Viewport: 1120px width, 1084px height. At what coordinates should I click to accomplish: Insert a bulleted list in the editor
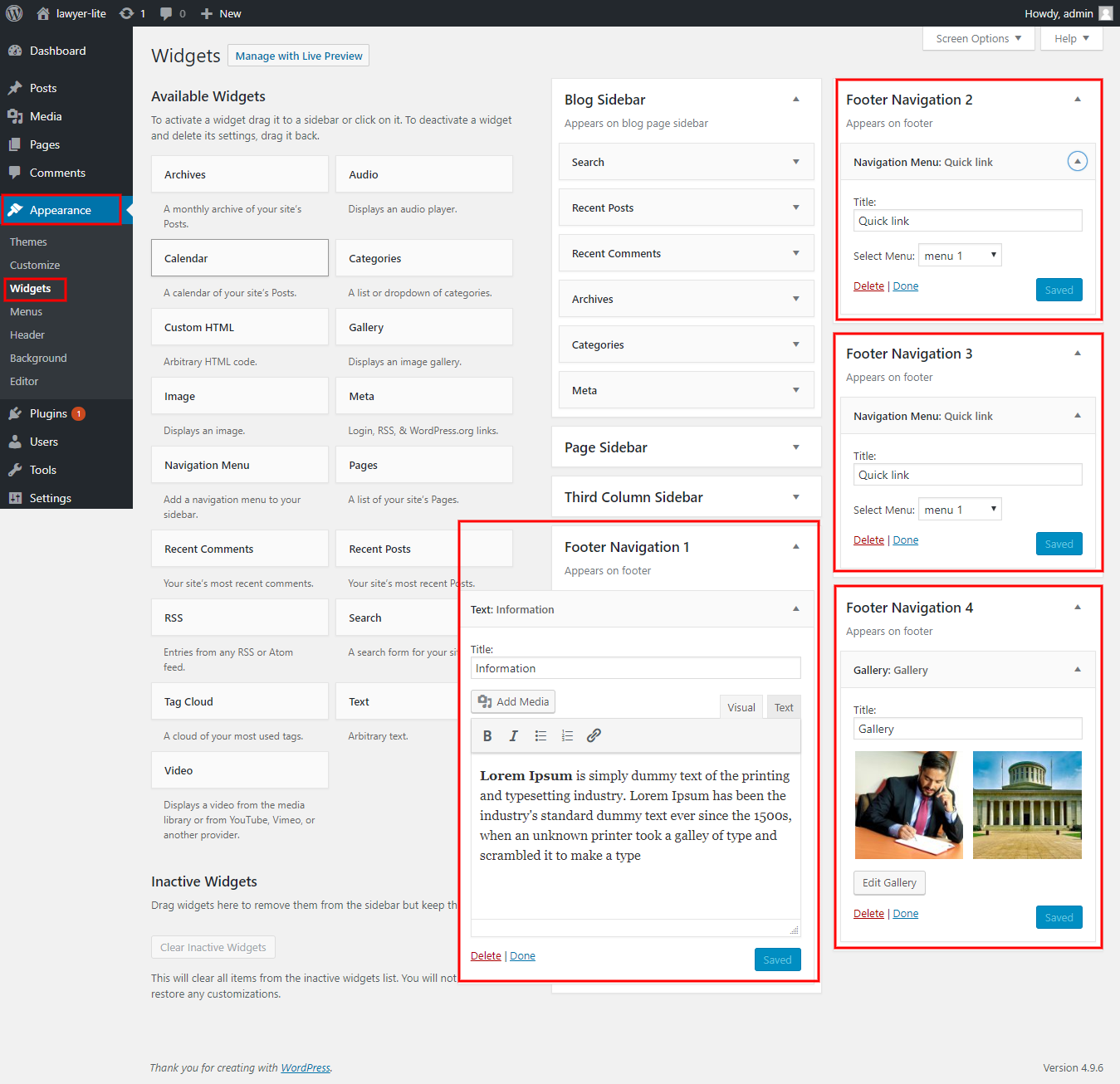(540, 735)
